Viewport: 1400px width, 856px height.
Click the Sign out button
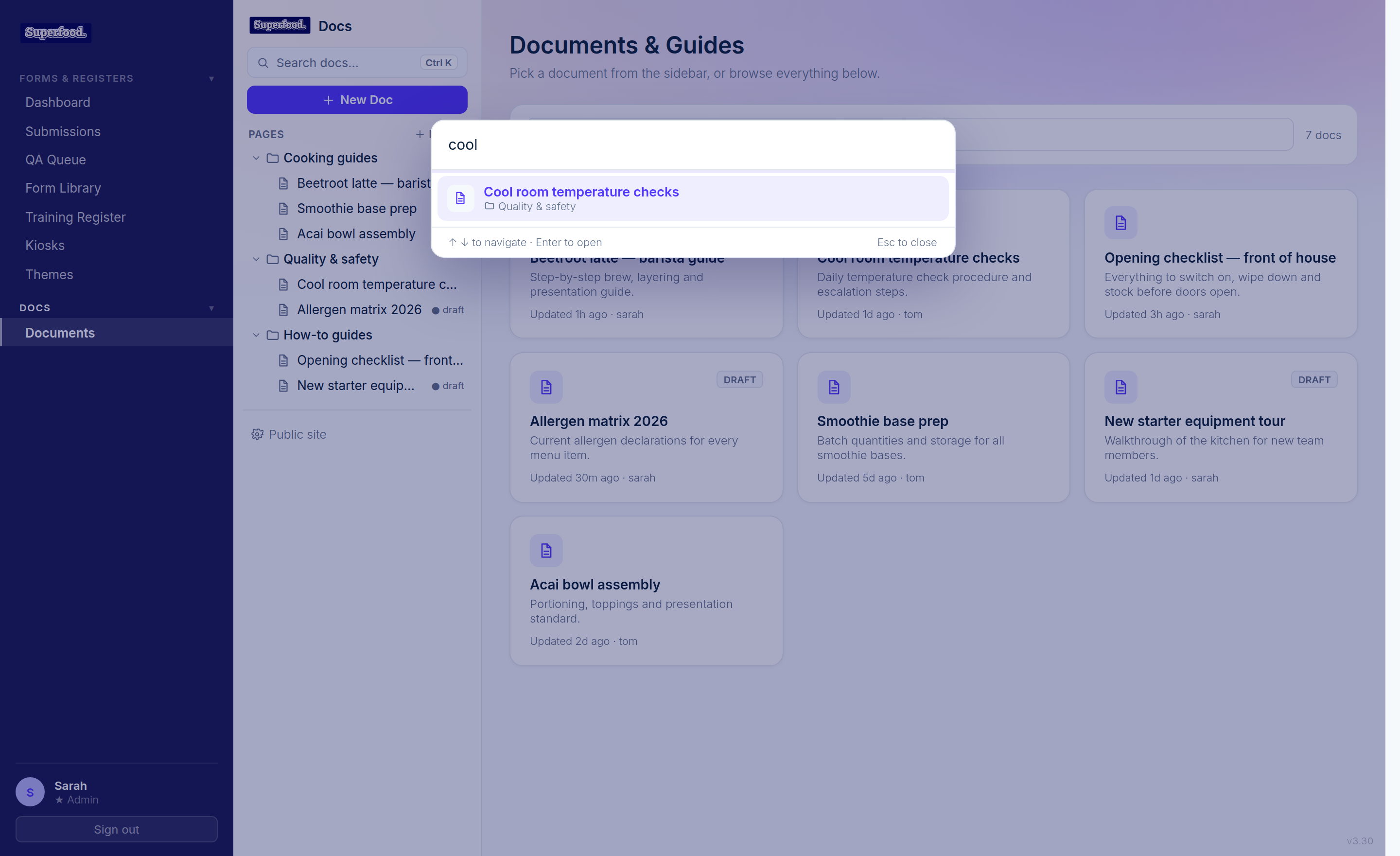point(117,829)
